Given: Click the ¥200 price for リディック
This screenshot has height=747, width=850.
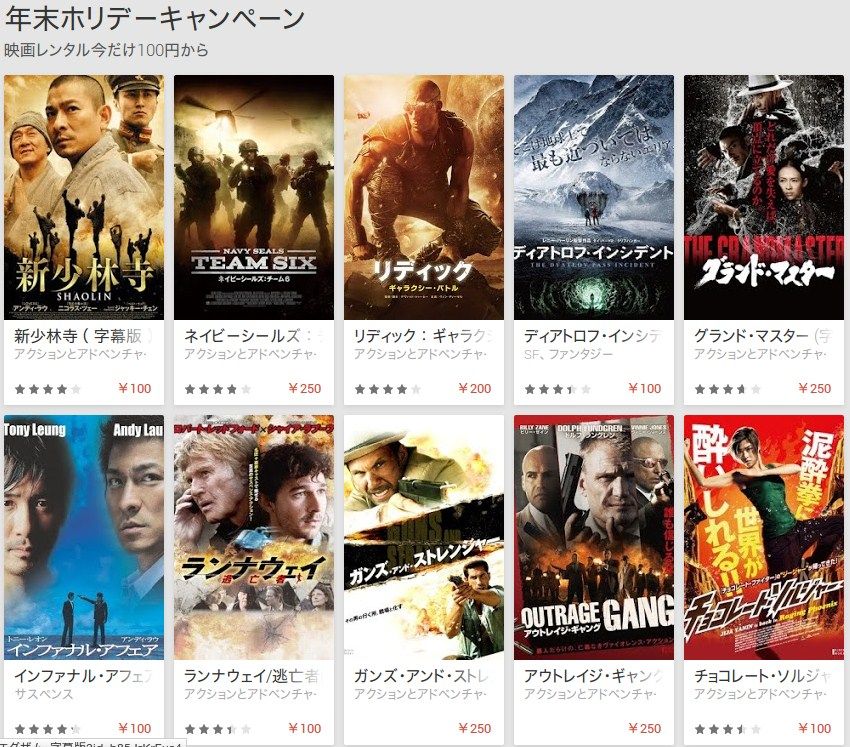Looking at the screenshot, I should 475,388.
